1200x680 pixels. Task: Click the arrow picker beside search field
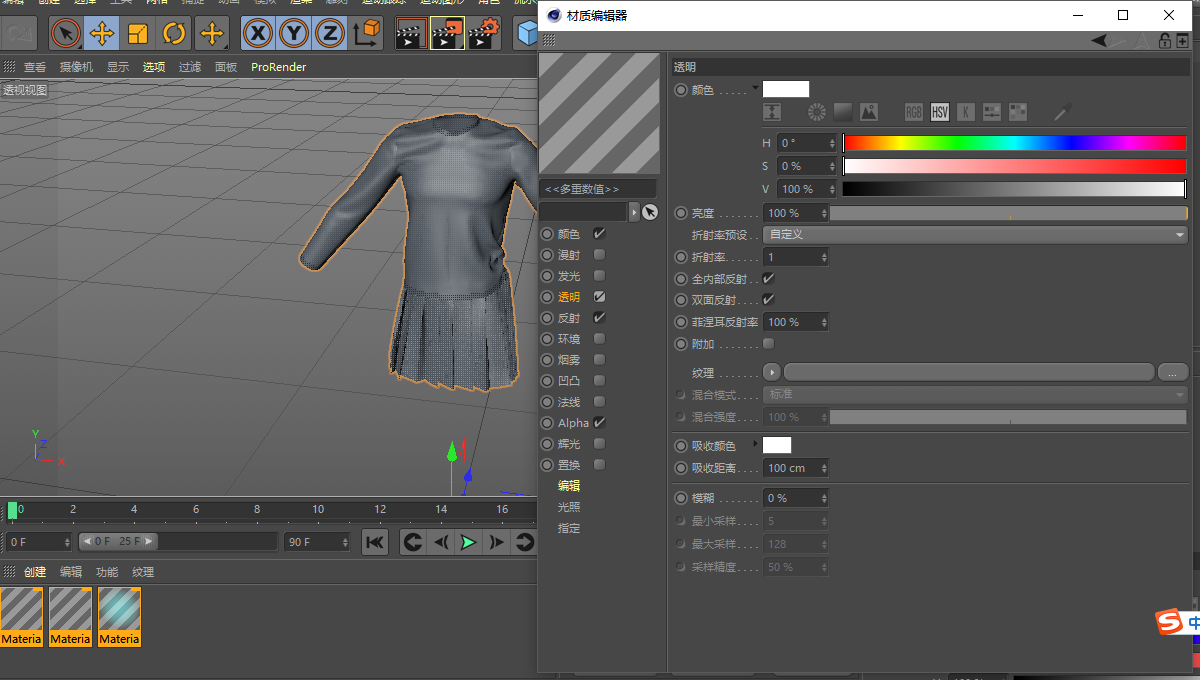[x=650, y=212]
